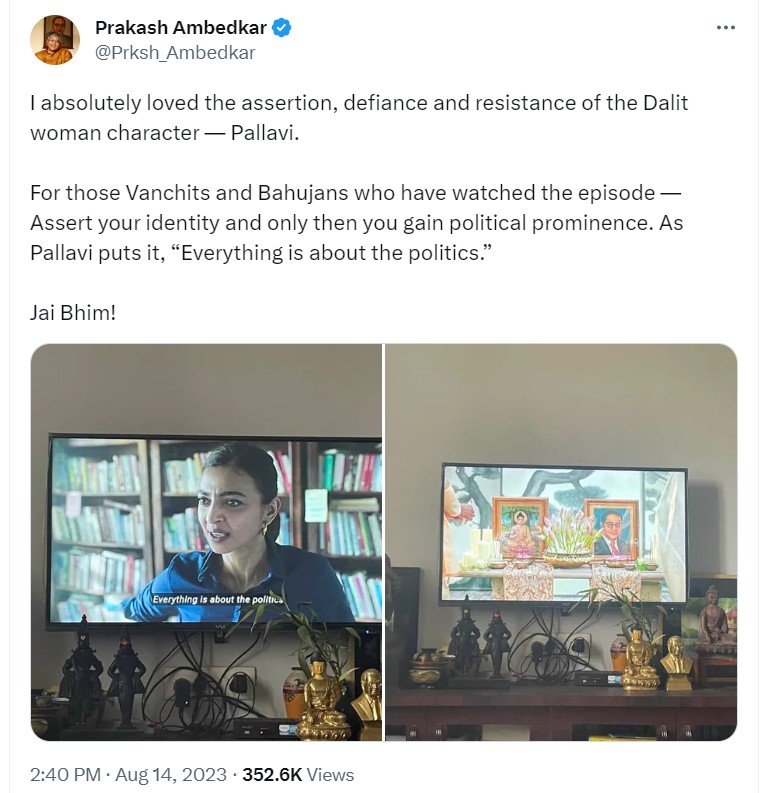Click the "Jai Bhim!" line of the tweet
Viewport: 782px width, 793px height.
(x=73, y=313)
